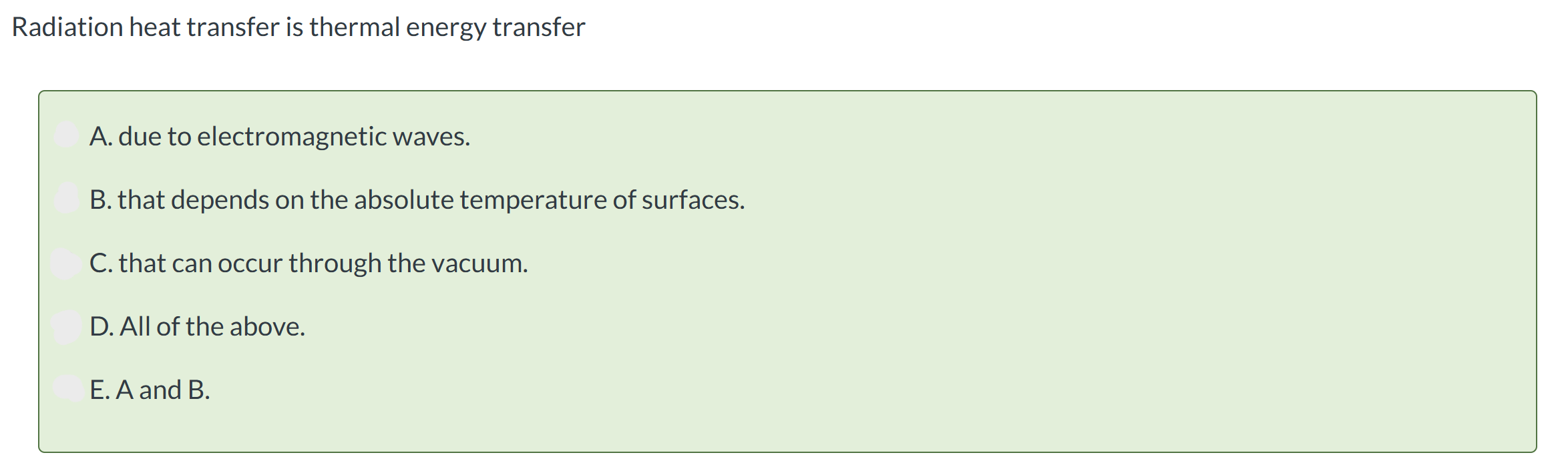Choose the radio button beside option C
This screenshot has height=471, width=1568.
66,263
